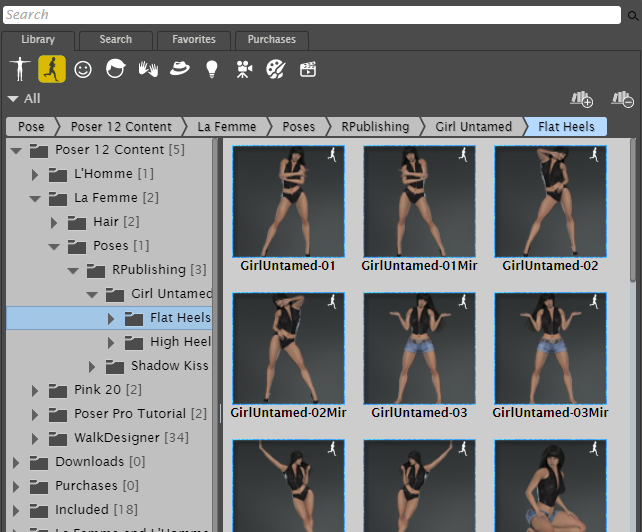Open the Materials palette category
The image size is (642, 532).
click(275, 69)
